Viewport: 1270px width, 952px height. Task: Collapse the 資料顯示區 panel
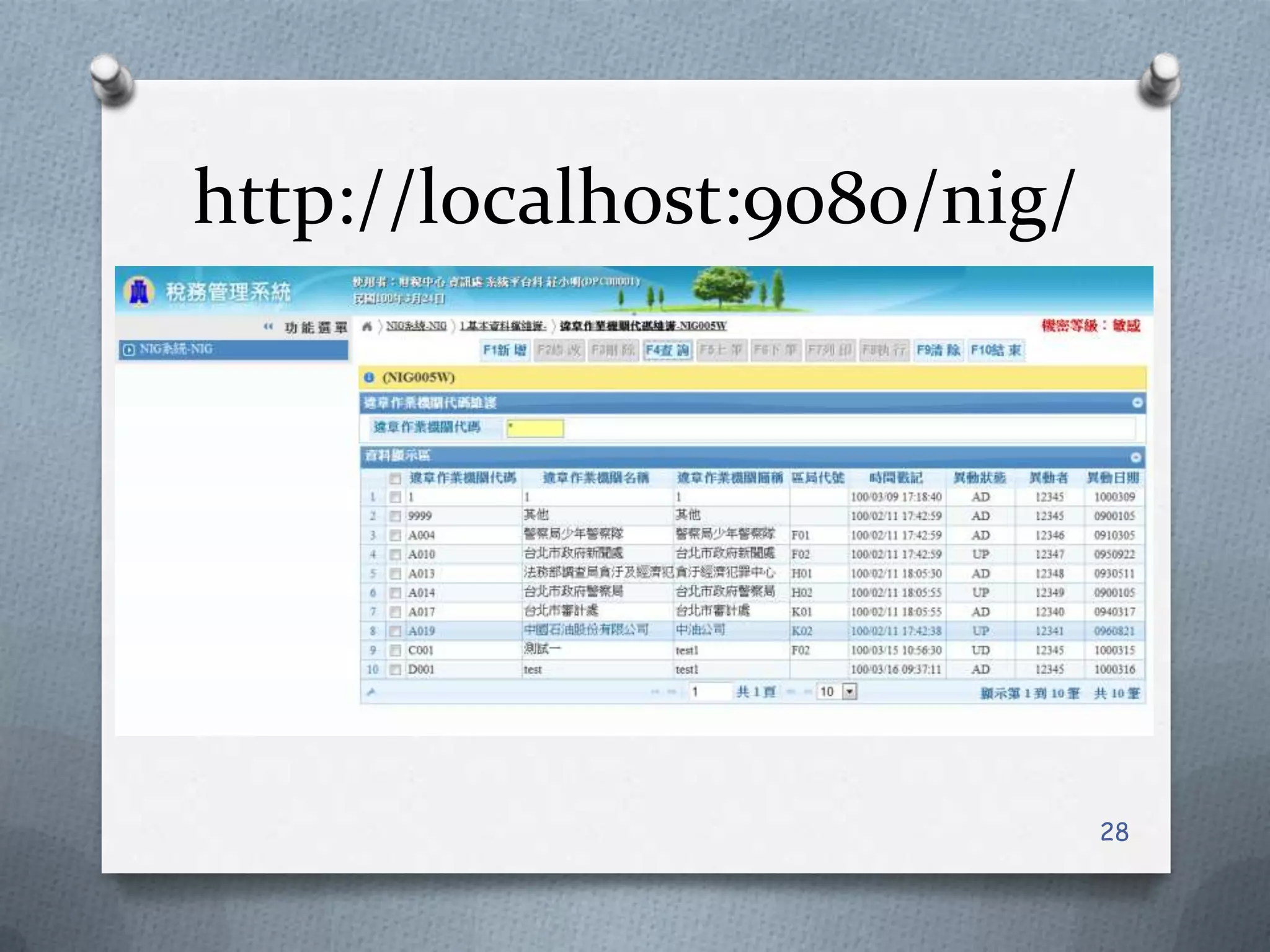coord(1136,457)
